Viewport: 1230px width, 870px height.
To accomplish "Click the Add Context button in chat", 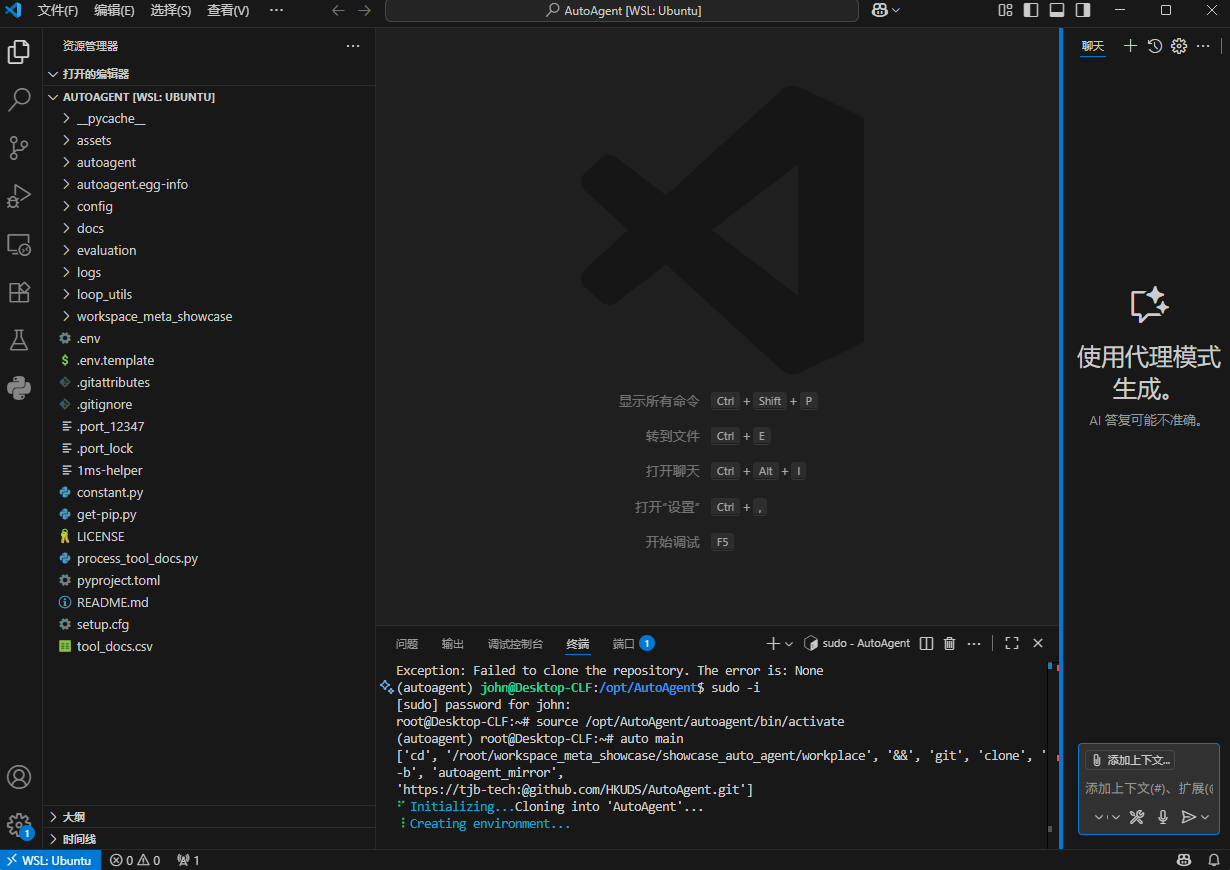I will pos(1130,760).
